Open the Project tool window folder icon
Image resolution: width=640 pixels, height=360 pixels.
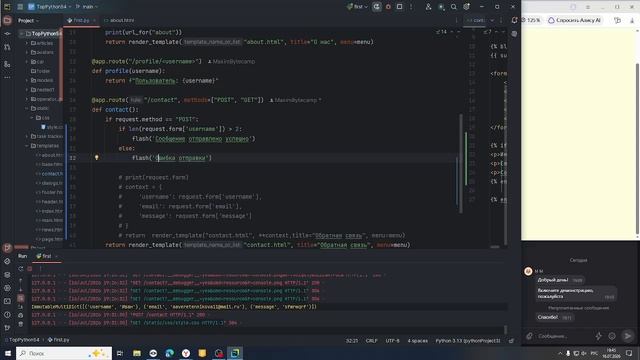[x=7, y=20]
